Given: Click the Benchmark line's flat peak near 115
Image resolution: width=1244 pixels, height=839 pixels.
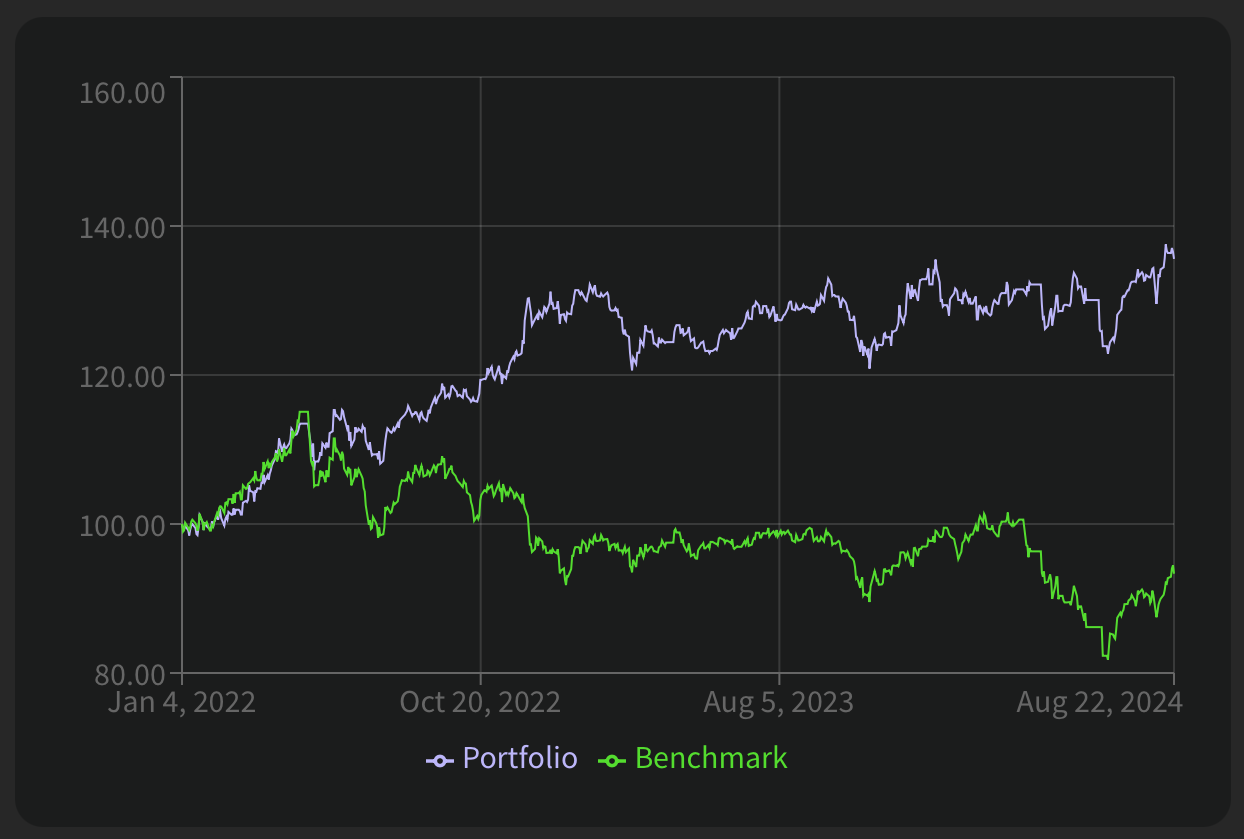Looking at the screenshot, I should [303, 412].
